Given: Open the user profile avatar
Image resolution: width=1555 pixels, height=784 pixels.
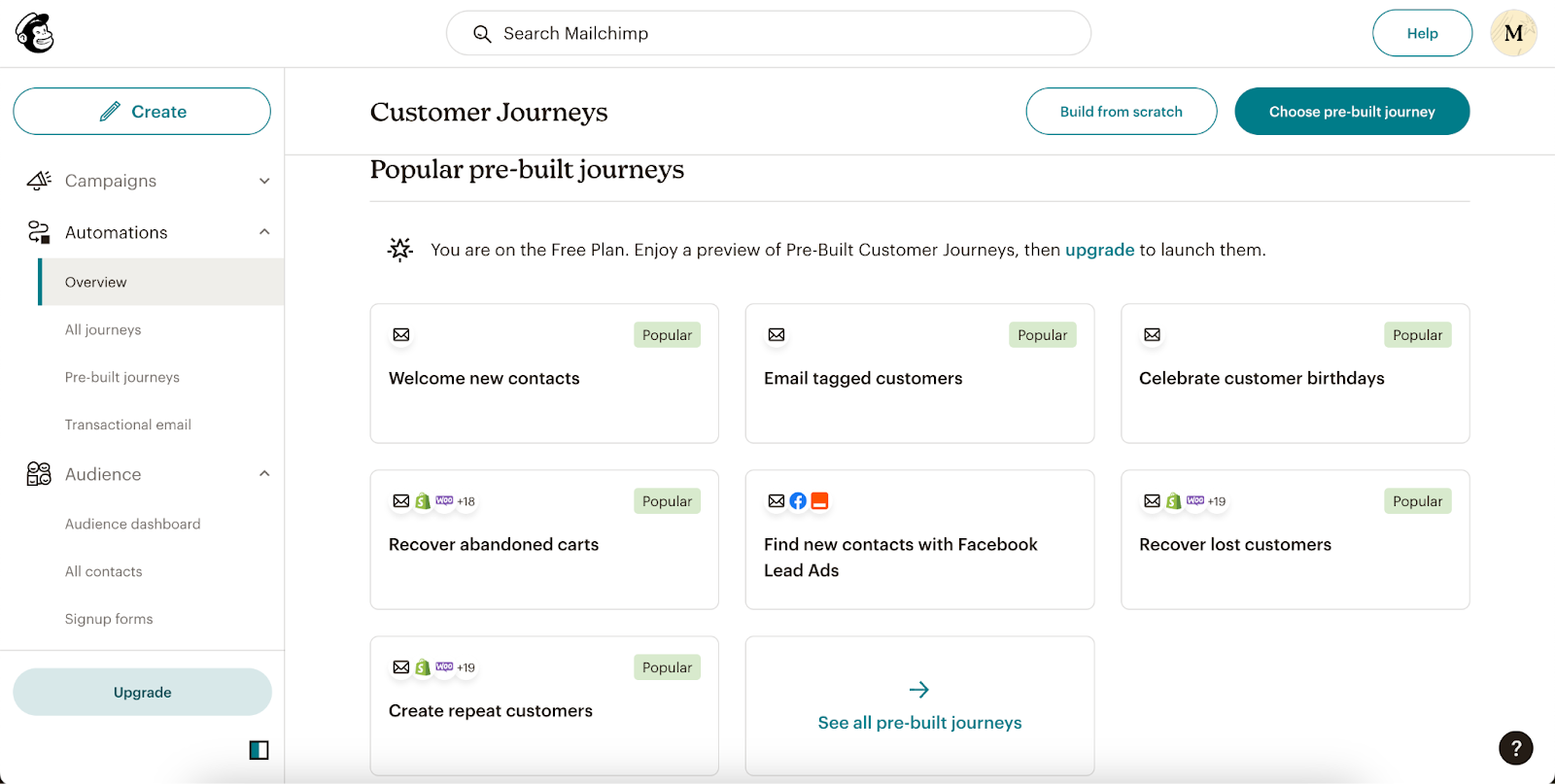Looking at the screenshot, I should coord(1513,33).
